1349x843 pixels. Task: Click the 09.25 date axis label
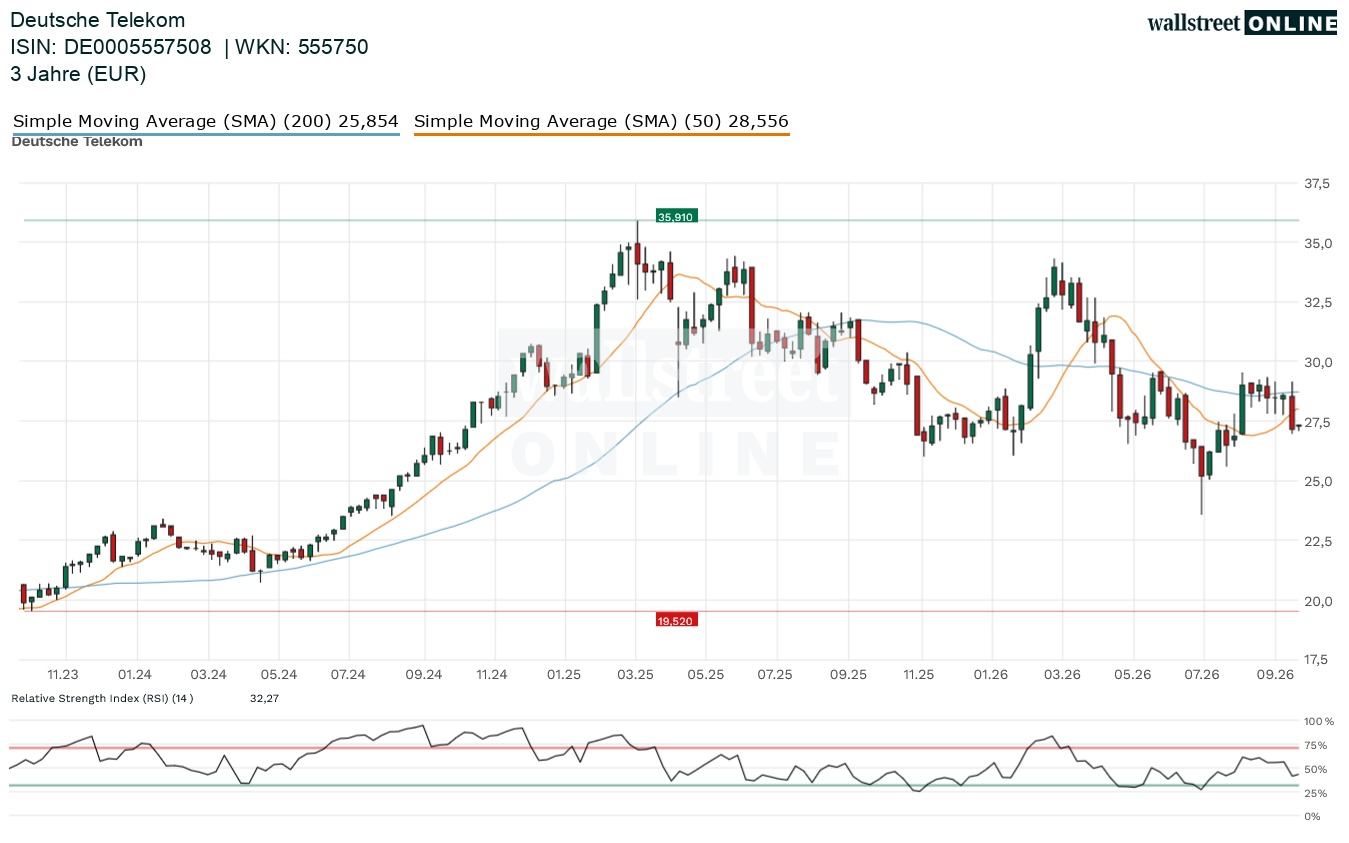coord(848,675)
